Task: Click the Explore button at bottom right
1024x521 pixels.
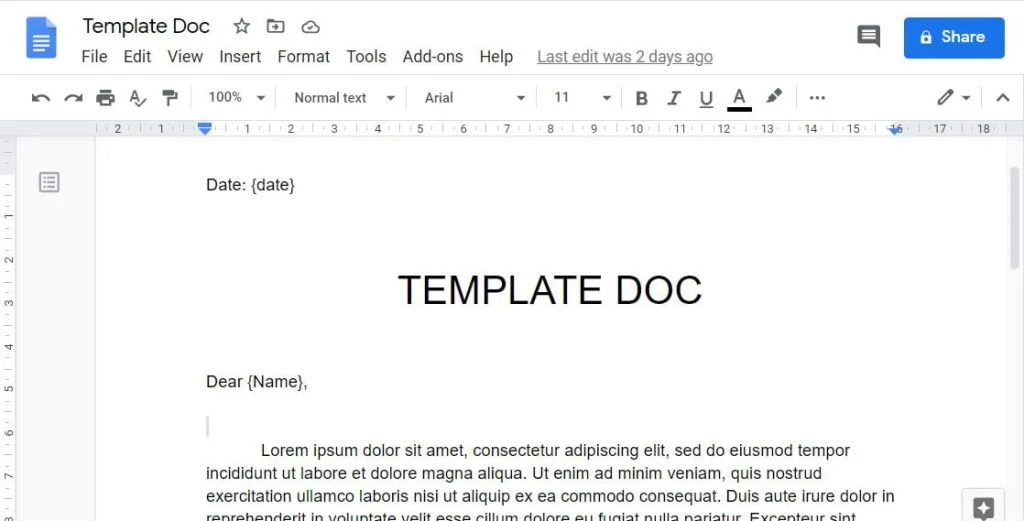Action: [983, 507]
